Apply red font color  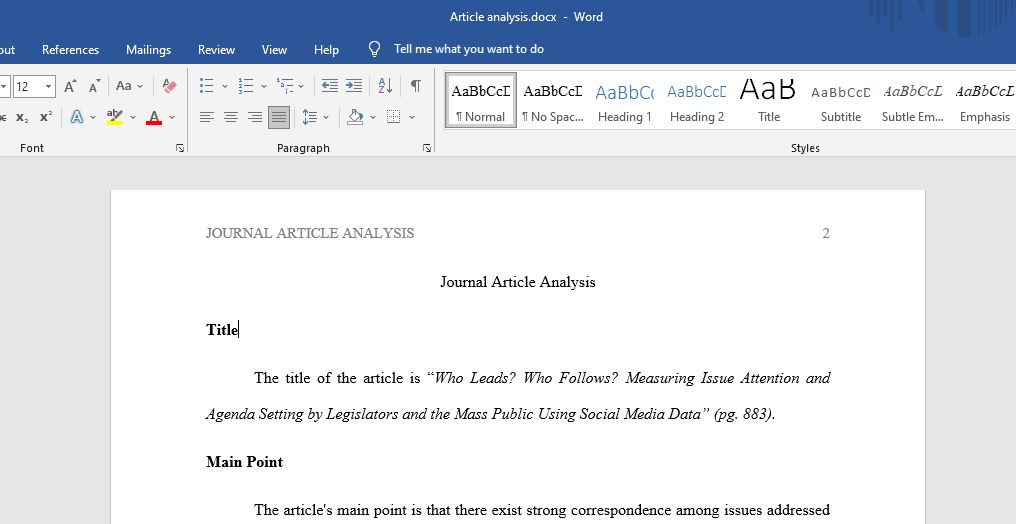154,117
